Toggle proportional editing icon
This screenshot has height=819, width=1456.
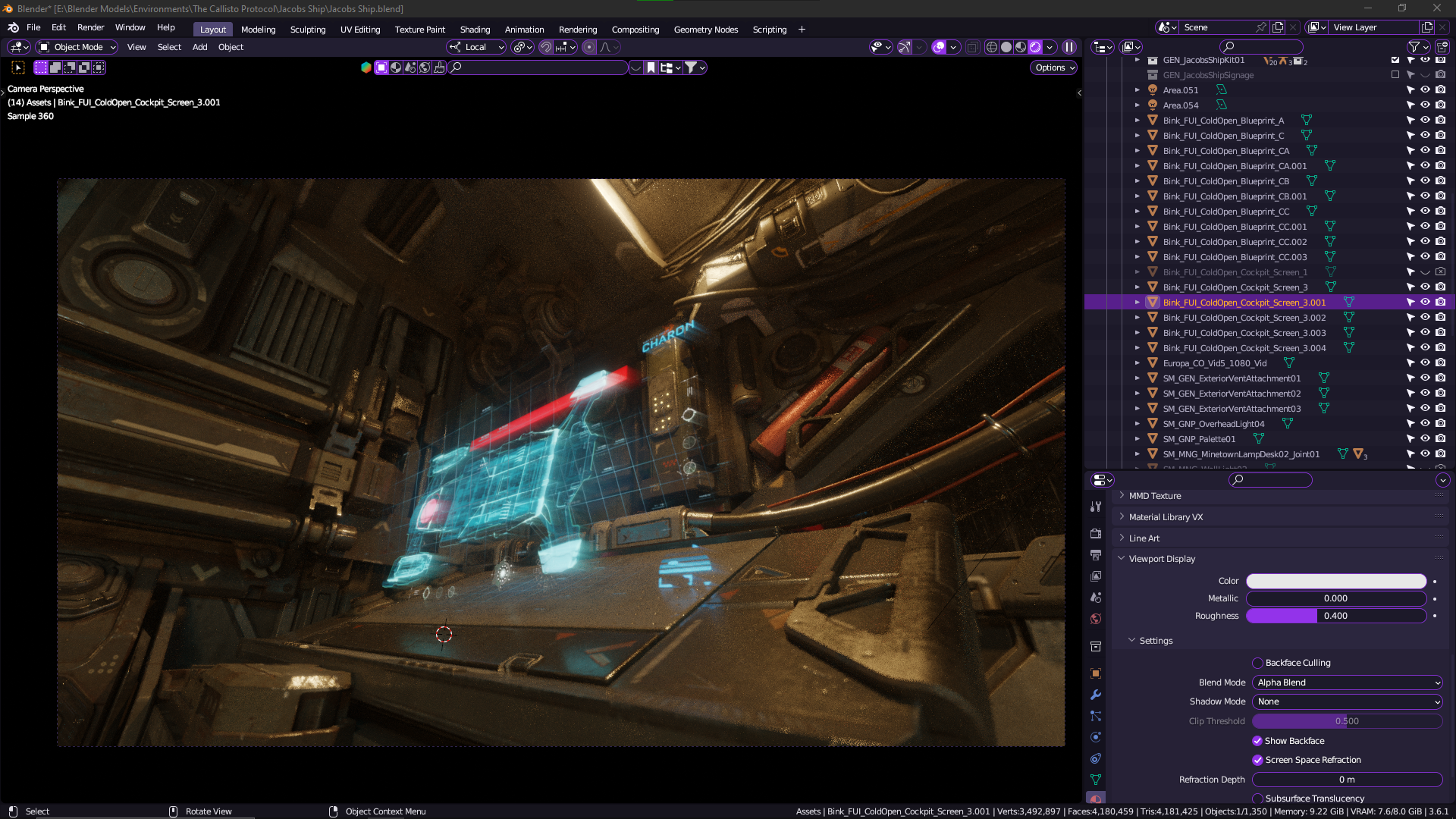pos(589,47)
